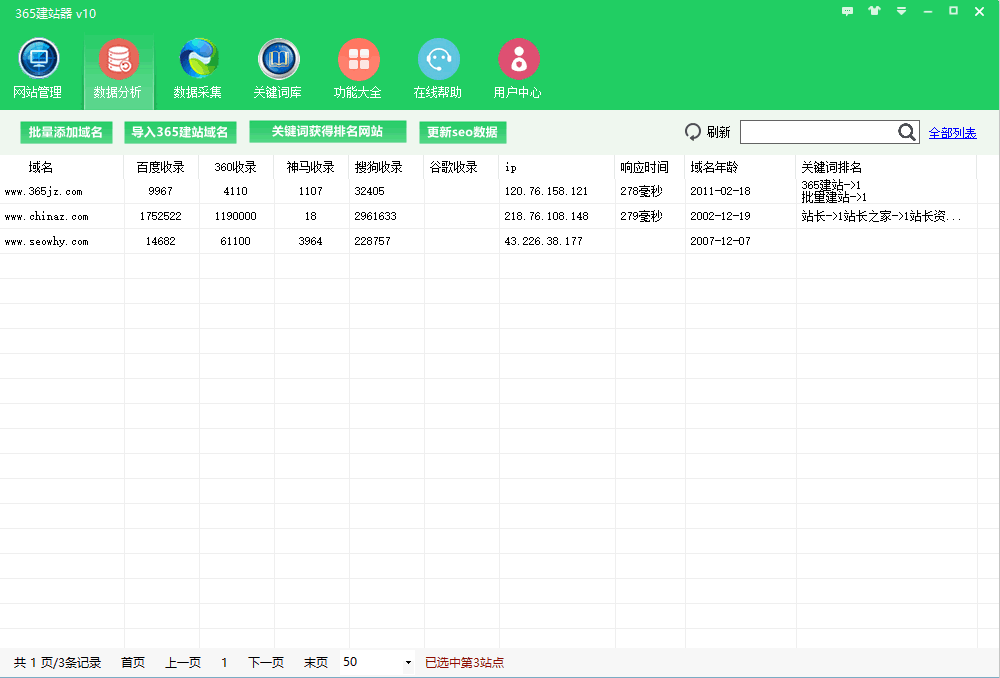
Task: Open the page size dropdown showing 50
Action: tap(378, 662)
